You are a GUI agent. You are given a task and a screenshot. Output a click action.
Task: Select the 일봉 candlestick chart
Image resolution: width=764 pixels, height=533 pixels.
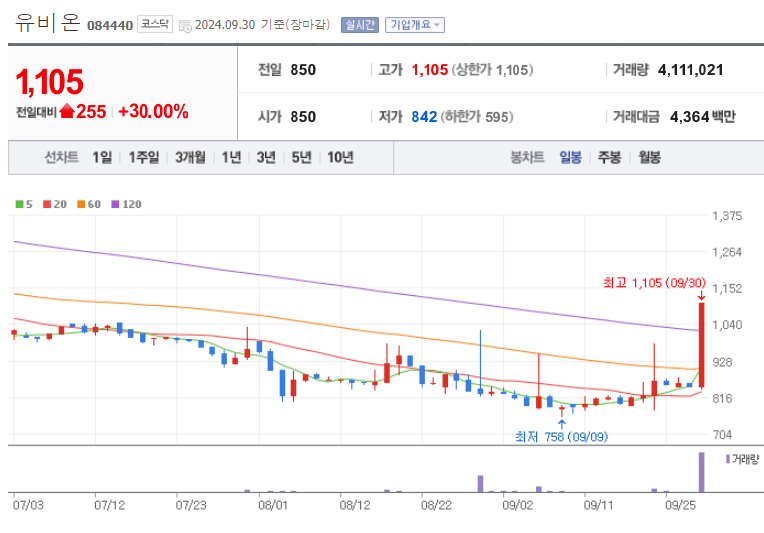pyautogui.click(x=571, y=157)
